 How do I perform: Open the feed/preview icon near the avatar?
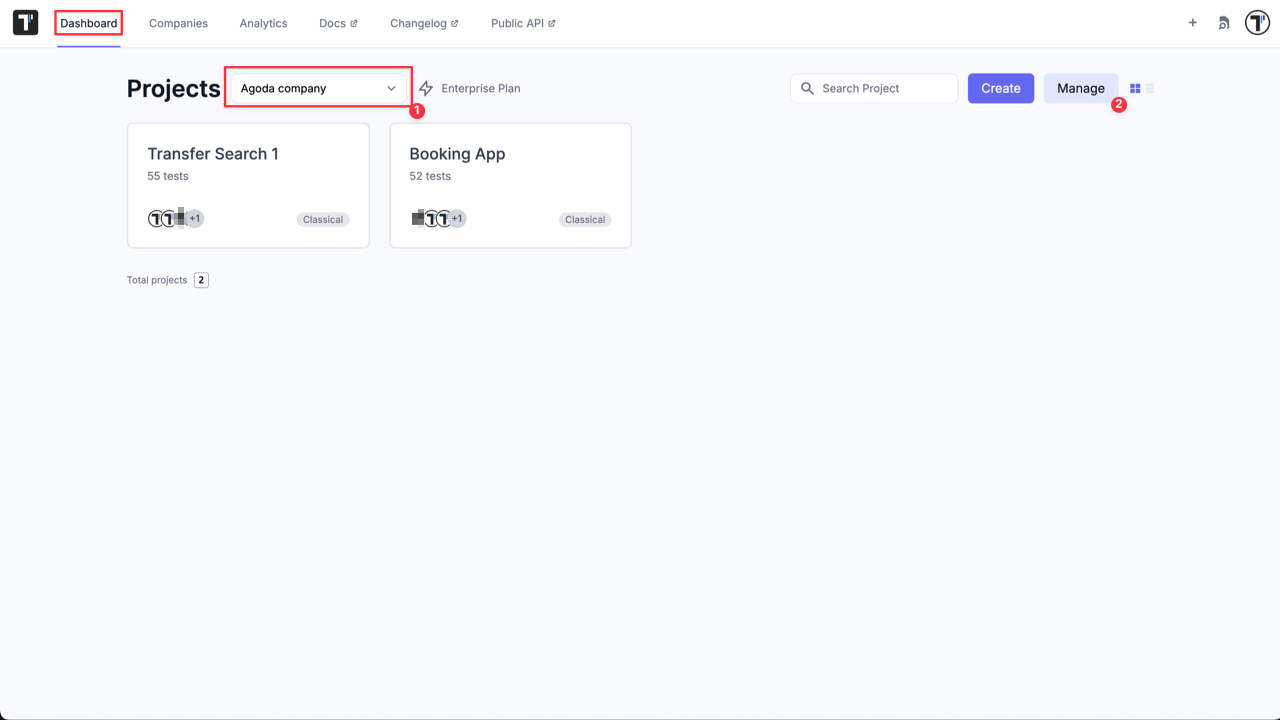pos(1223,22)
